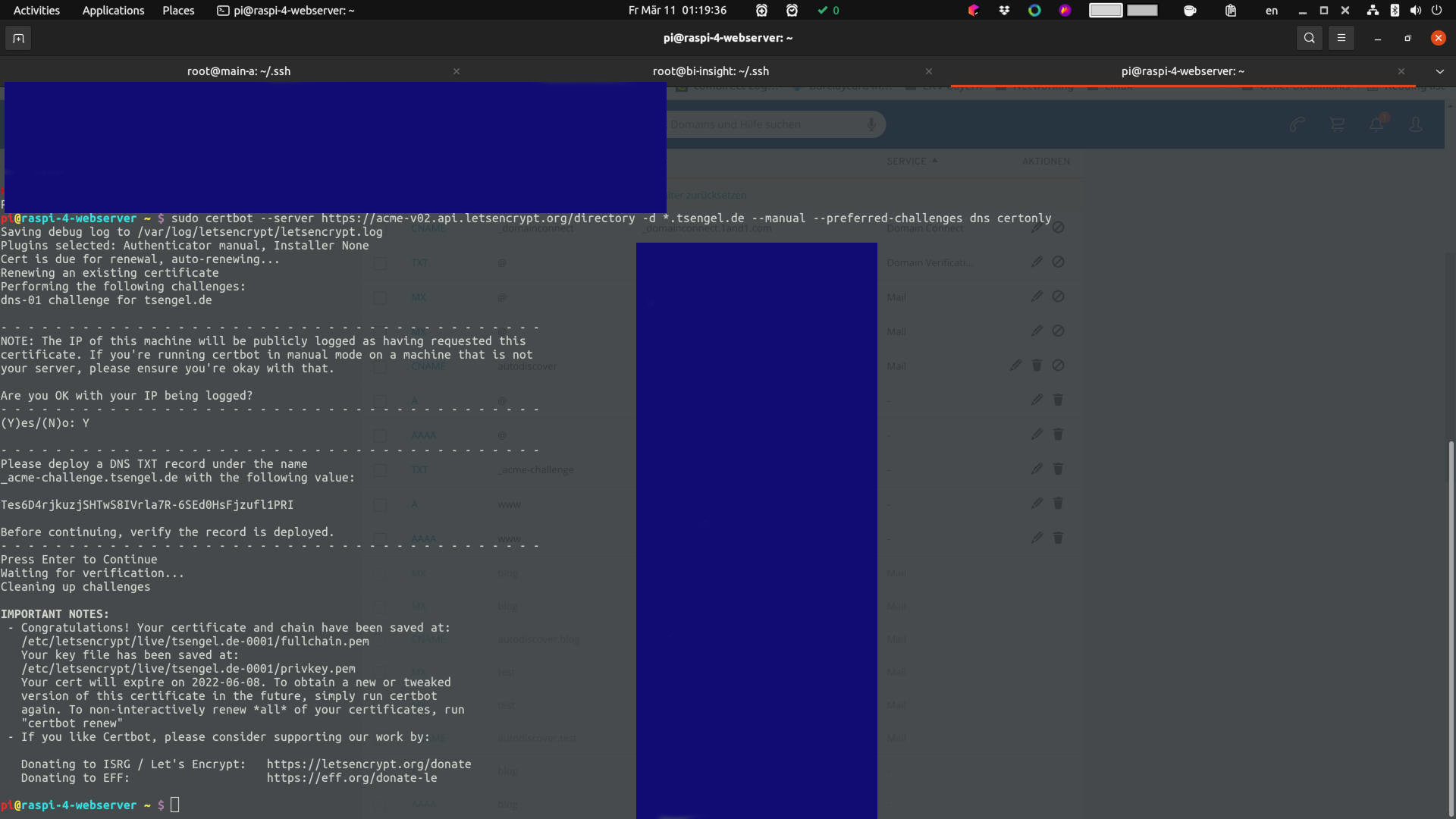
Task: Tick the checkbox for the TXT @ record
Action: [x=380, y=263]
